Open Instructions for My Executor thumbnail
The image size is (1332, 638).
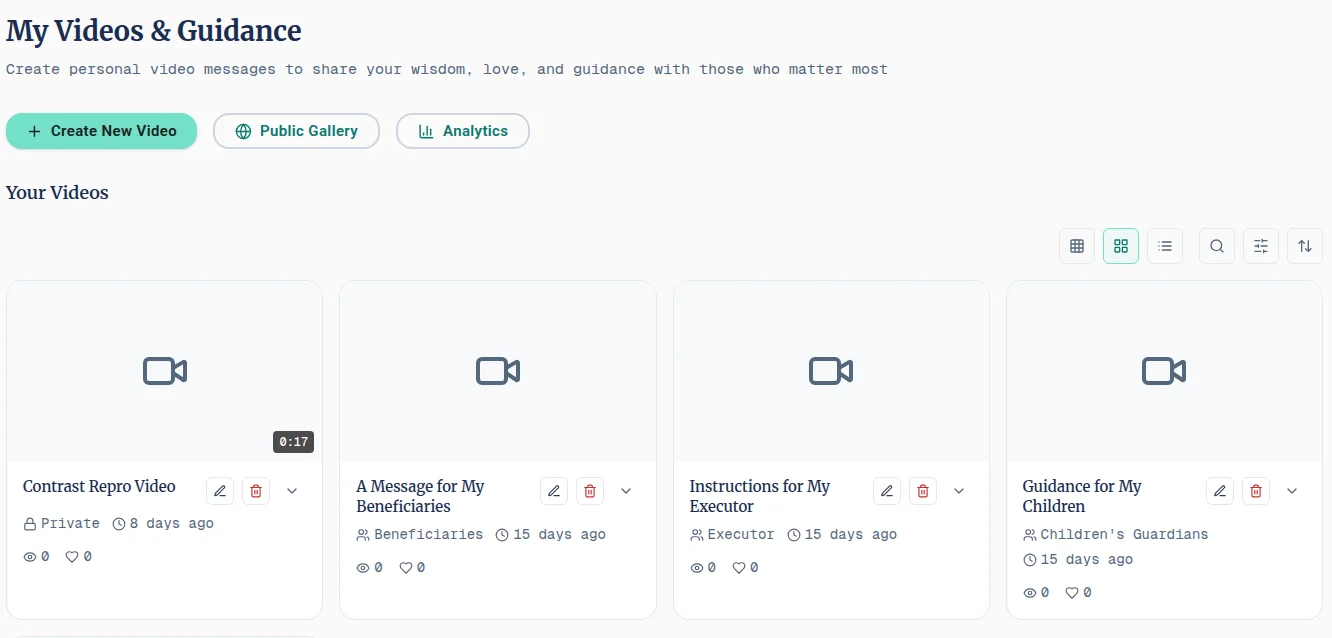click(831, 371)
